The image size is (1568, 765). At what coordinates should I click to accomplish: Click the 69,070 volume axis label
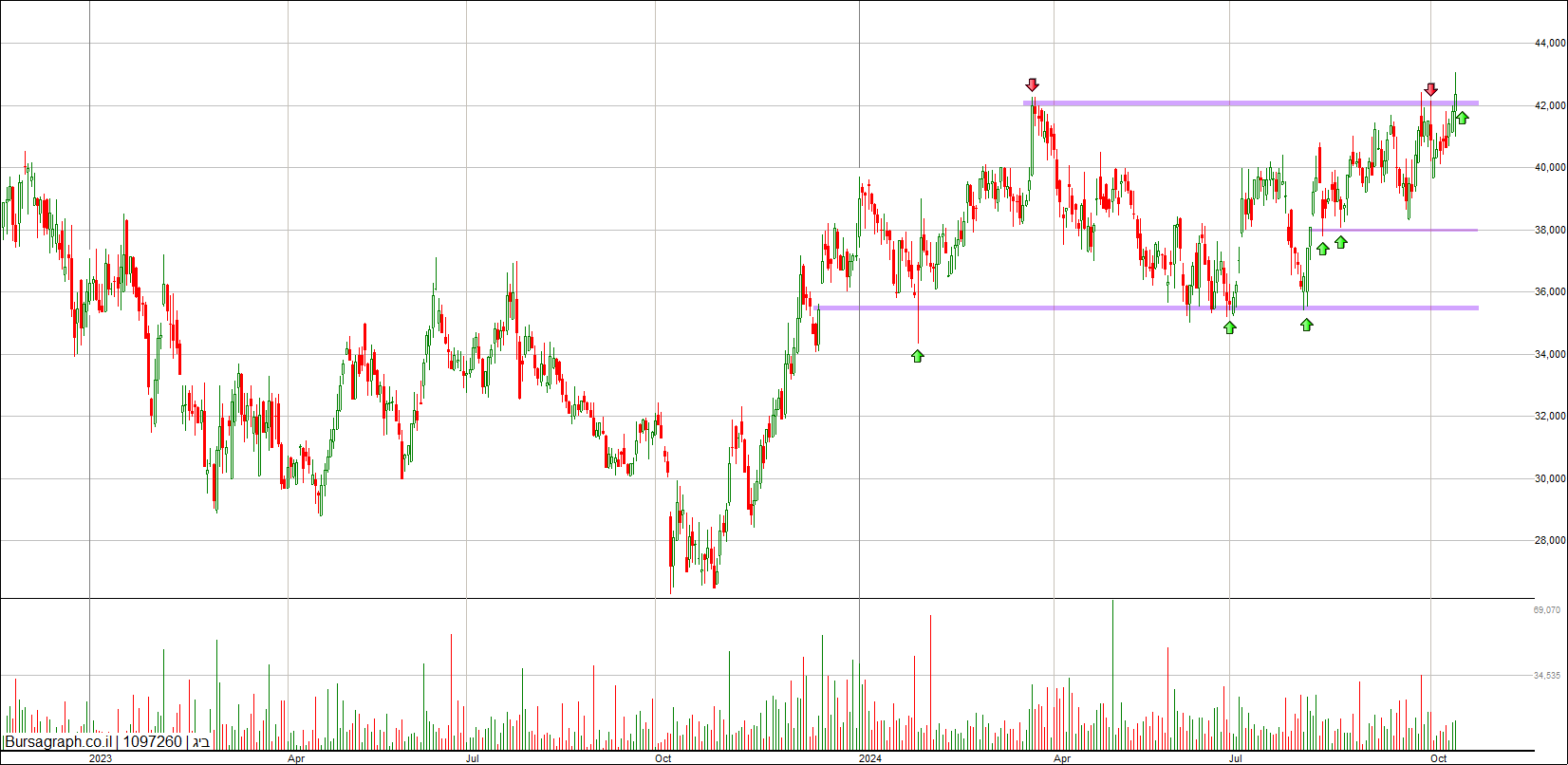pos(1547,610)
